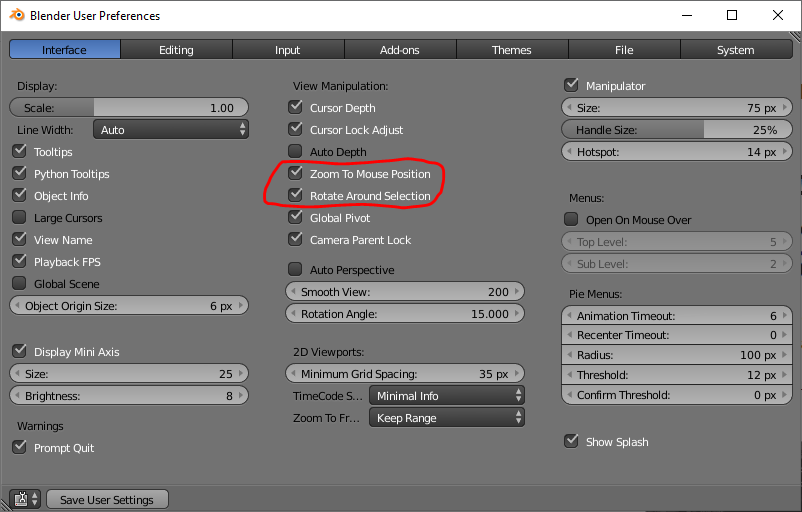
Task: Click the Recenter Timeout field
Action: (677, 335)
